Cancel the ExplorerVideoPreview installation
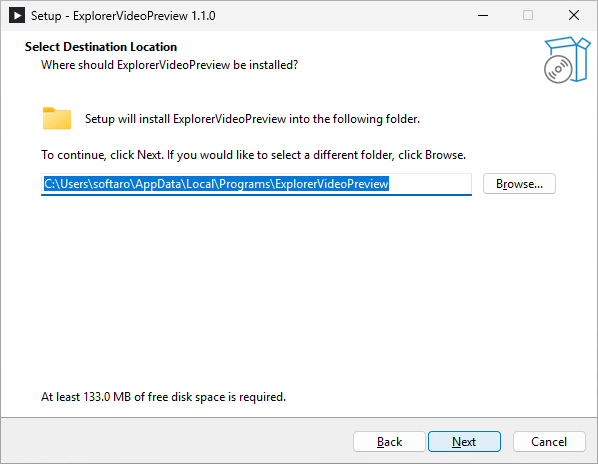 [549, 442]
